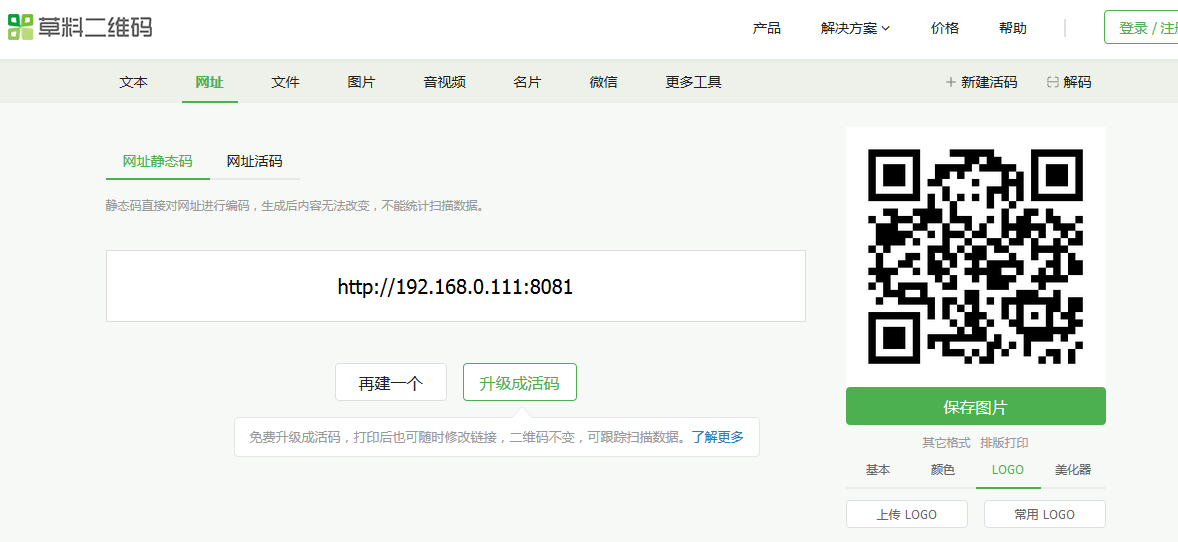Screen dimensions: 1178x542
Task: Click the generated QR code image
Action: [x=975, y=256]
